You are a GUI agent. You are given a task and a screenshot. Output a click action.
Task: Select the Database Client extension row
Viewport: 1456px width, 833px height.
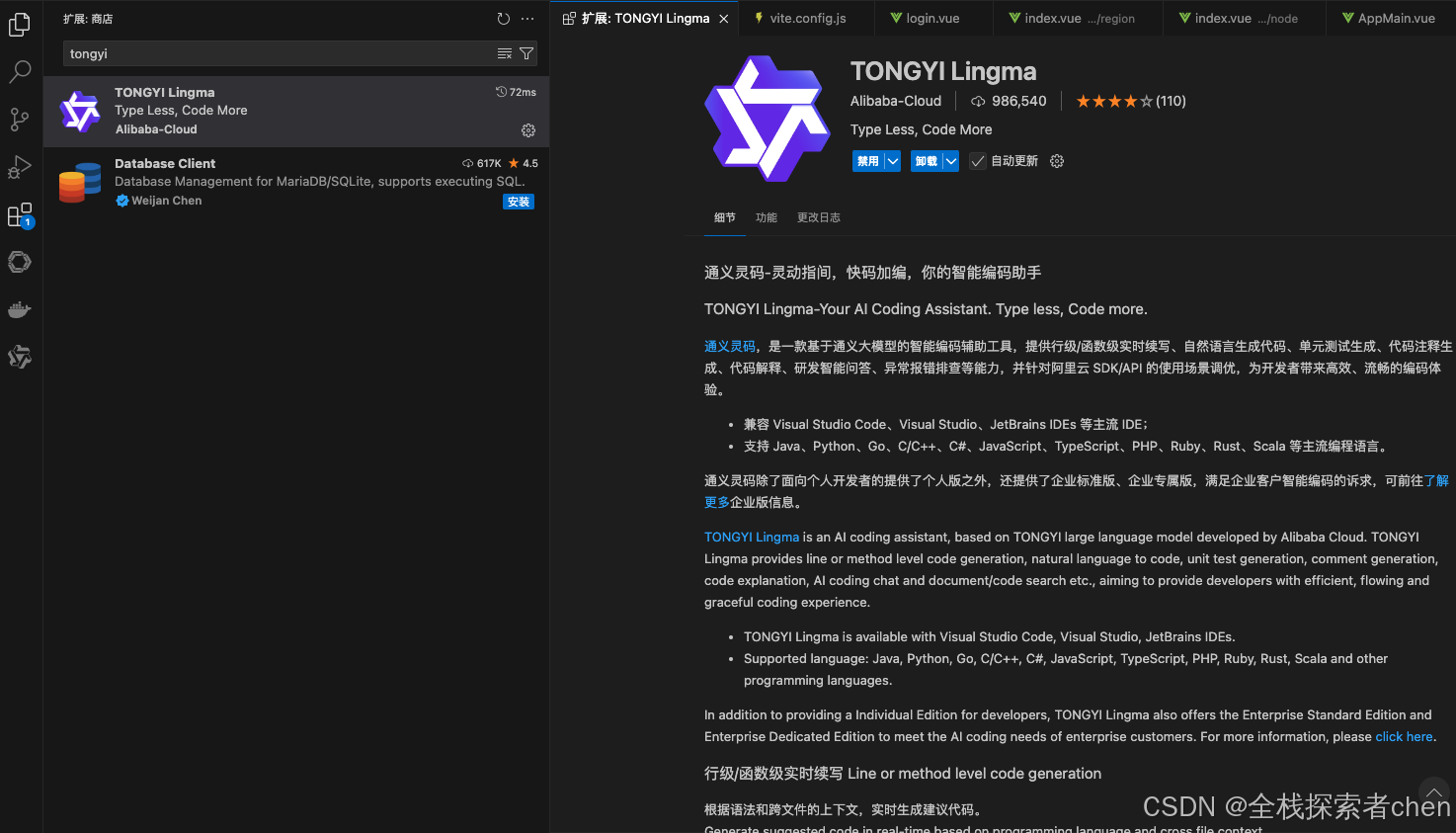(296, 182)
